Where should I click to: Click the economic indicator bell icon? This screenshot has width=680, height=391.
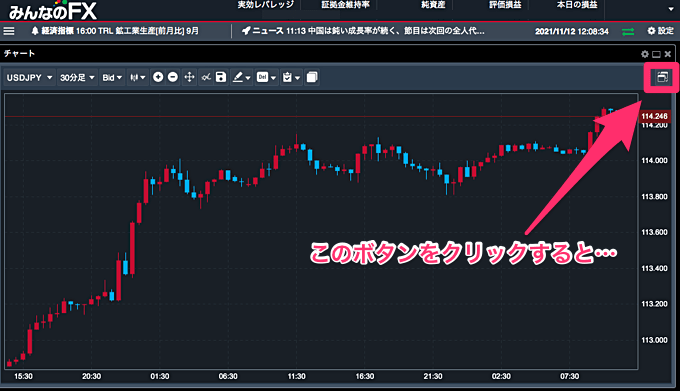coord(35,31)
